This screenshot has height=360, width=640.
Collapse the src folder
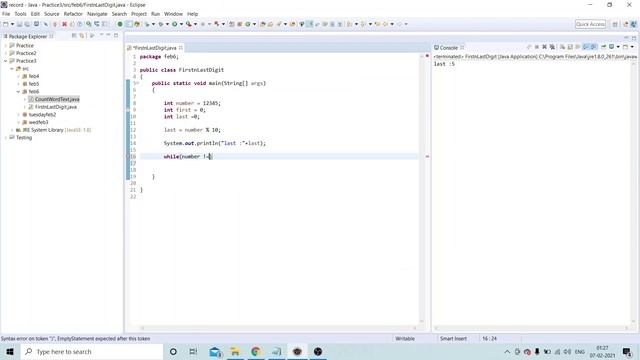click(x=12, y=69)
